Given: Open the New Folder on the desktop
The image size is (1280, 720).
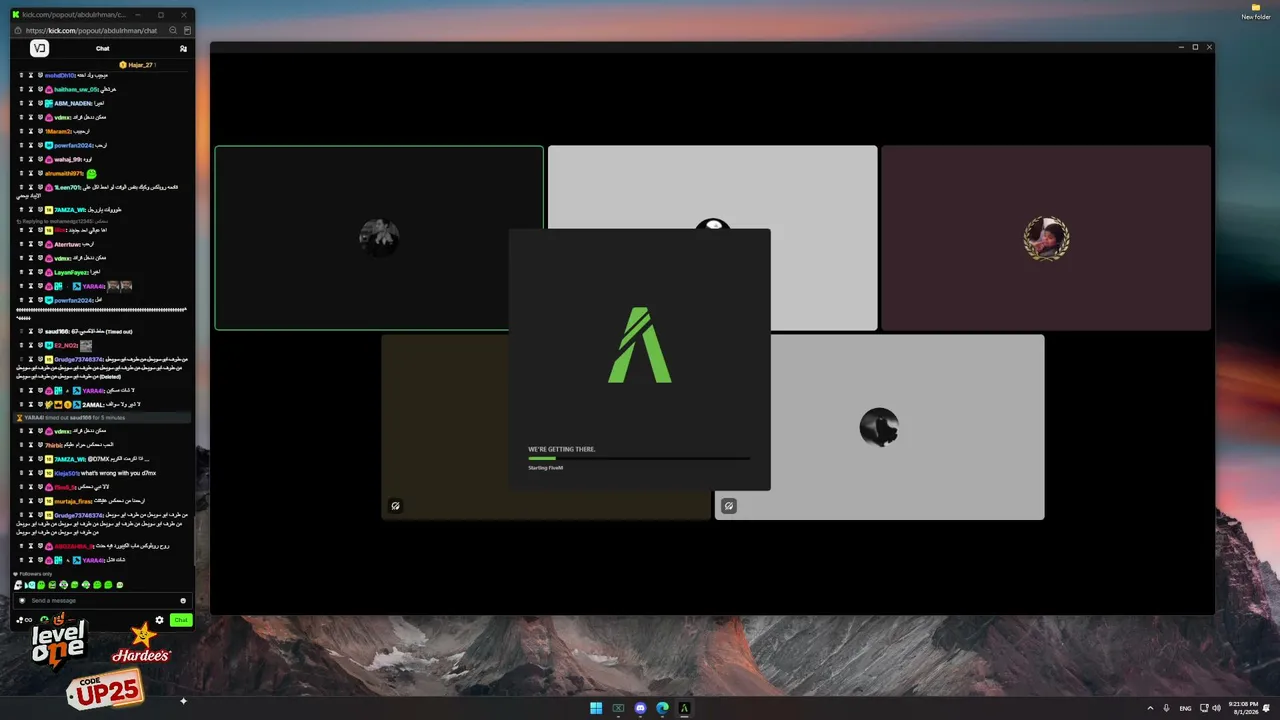Looking at the screenshot, I should (1256, 11).
